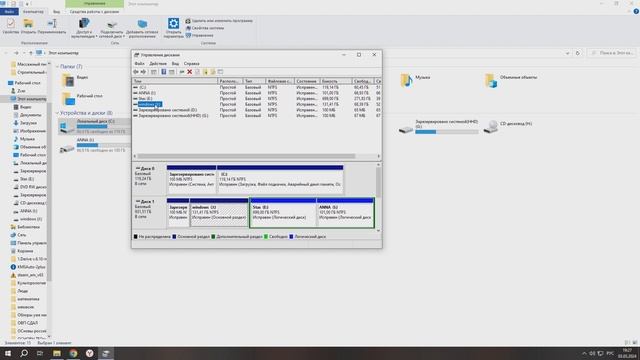Click Свойства icon in Explorer ribbon
Viewport: 640px width, 360px height.
click(x=11, y=27)
